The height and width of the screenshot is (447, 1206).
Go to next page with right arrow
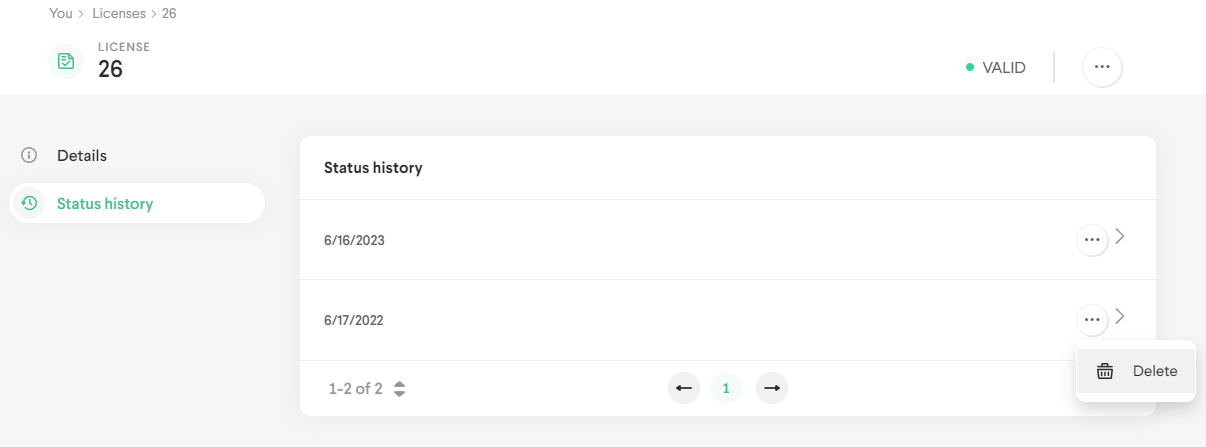(771, 388)
